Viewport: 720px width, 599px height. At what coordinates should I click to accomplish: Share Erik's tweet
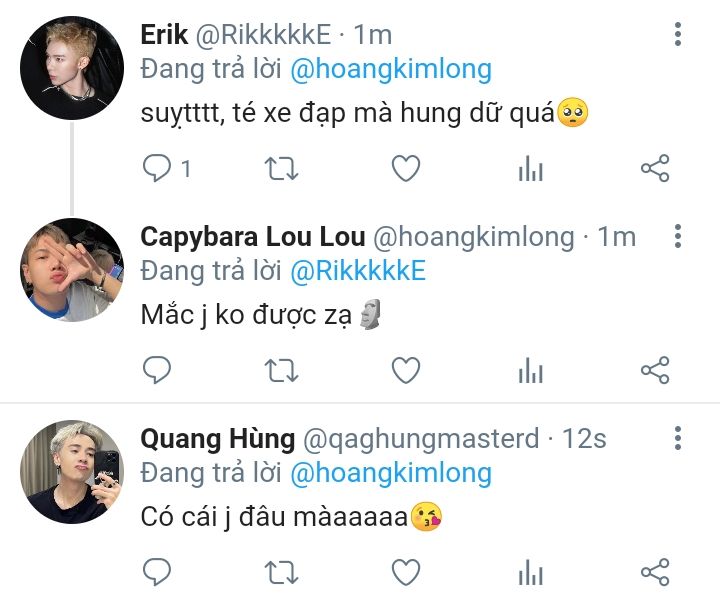click(x=655, y=168)
